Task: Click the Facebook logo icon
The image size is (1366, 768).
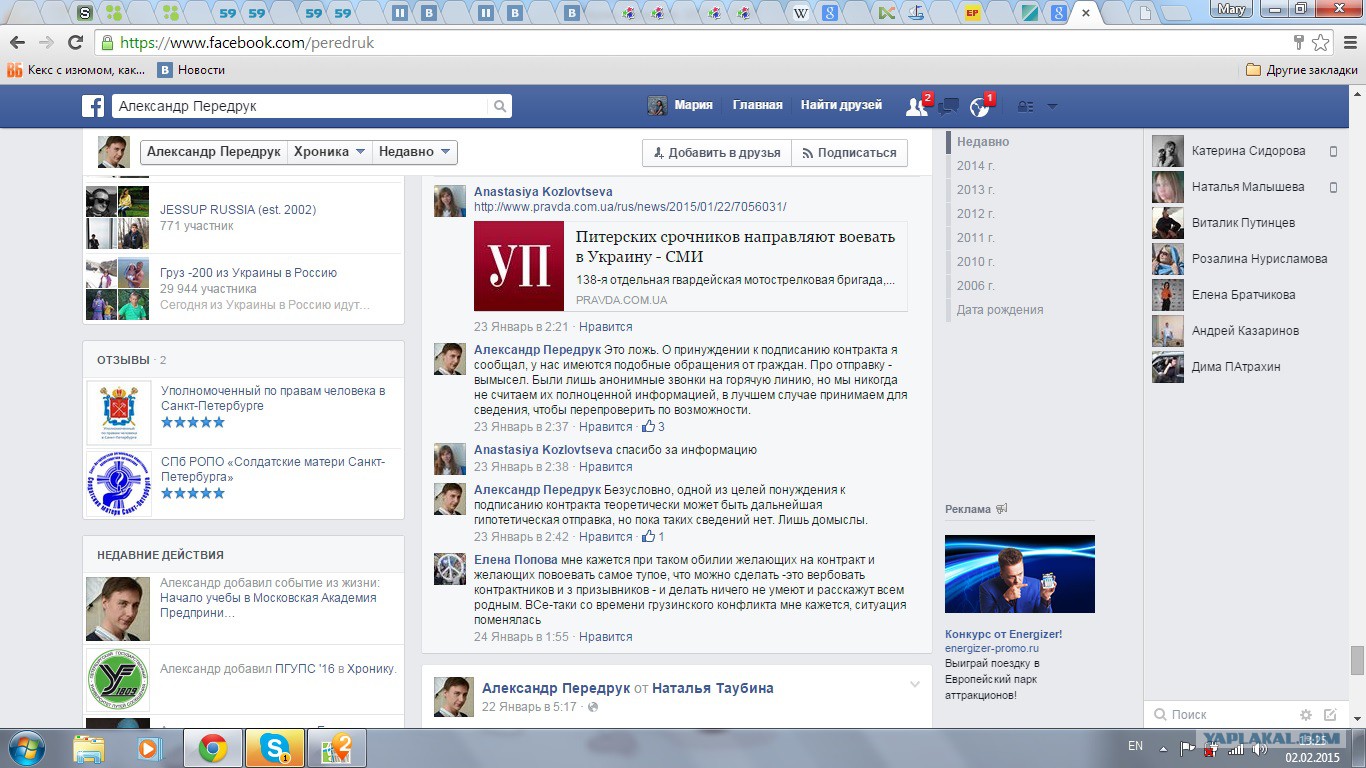Action: coord(93,106)
